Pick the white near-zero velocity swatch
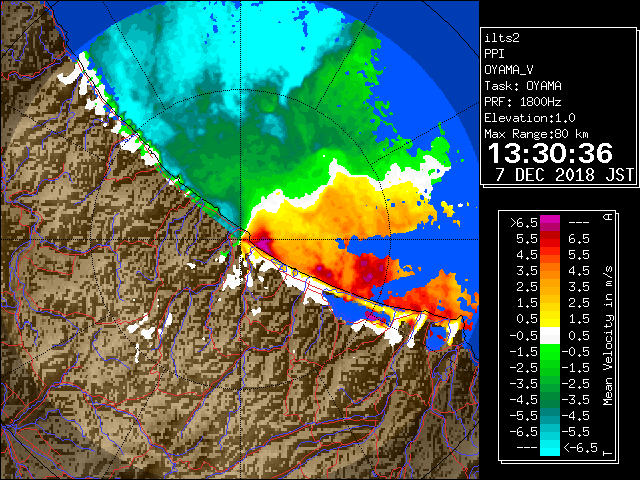This screenshot has height=480, width=640. click(550, 336)
